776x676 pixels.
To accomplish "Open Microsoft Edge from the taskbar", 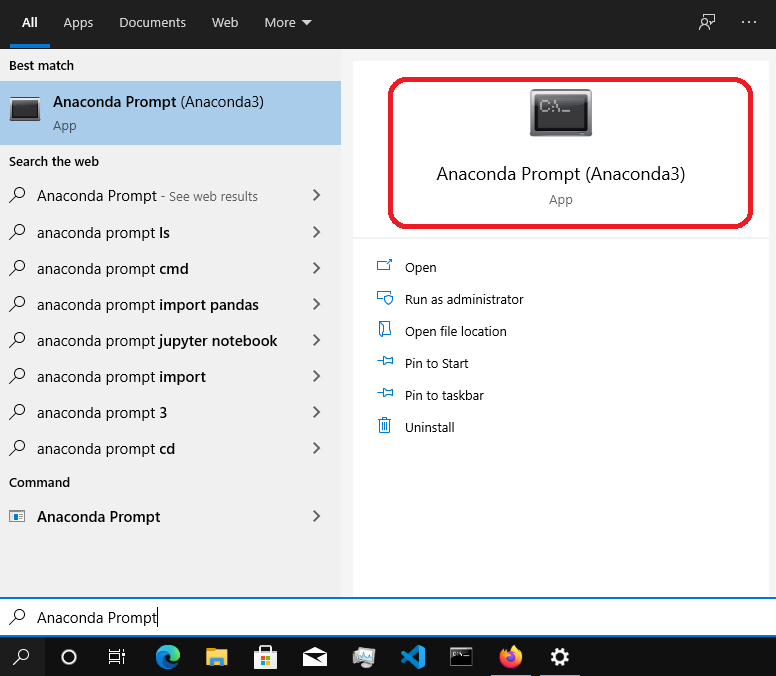I will coord(168,657).
